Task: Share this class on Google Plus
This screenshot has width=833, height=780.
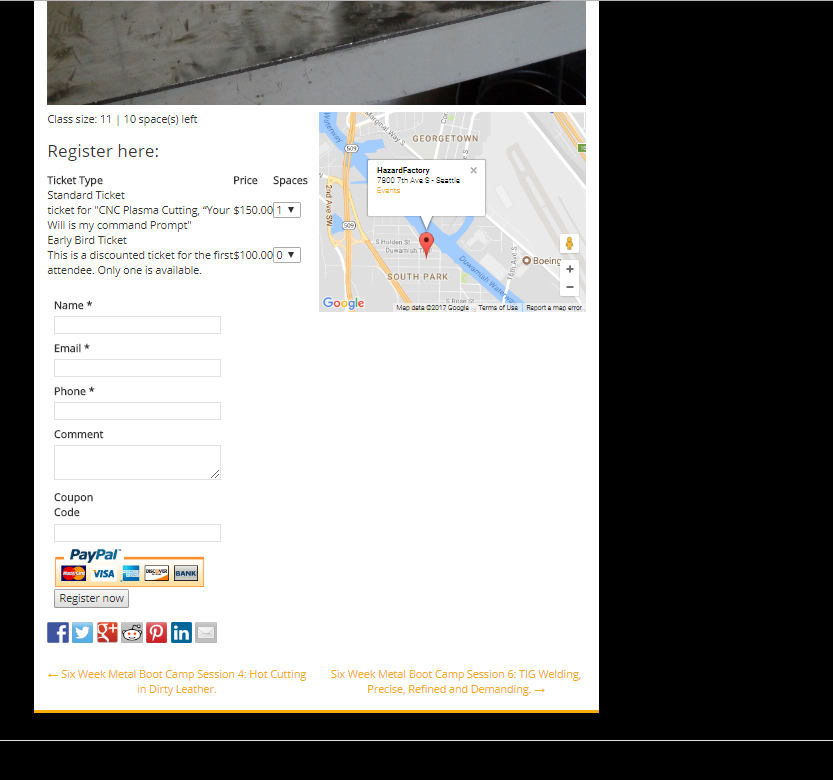Action: pyautogui.click(x=107, y=632)
